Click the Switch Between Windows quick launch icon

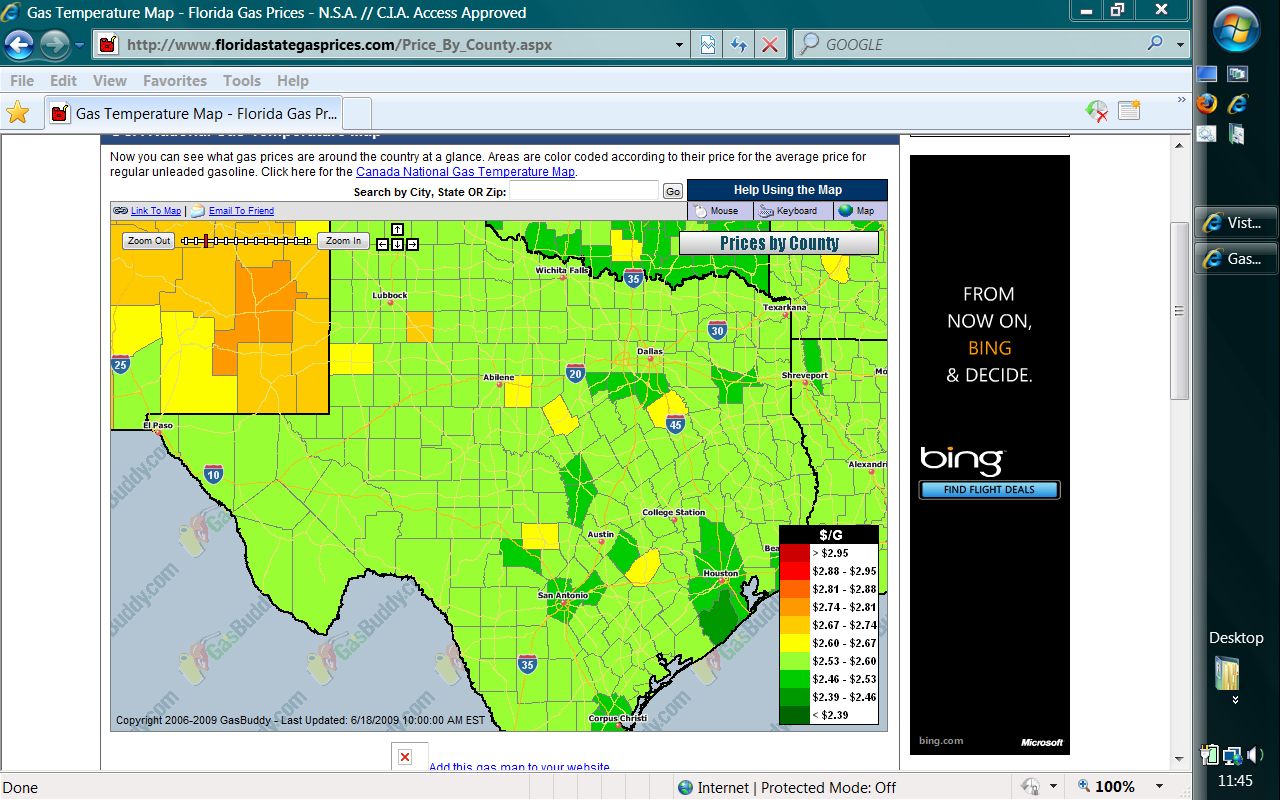pyautogui.click(x=1238, y=74)
